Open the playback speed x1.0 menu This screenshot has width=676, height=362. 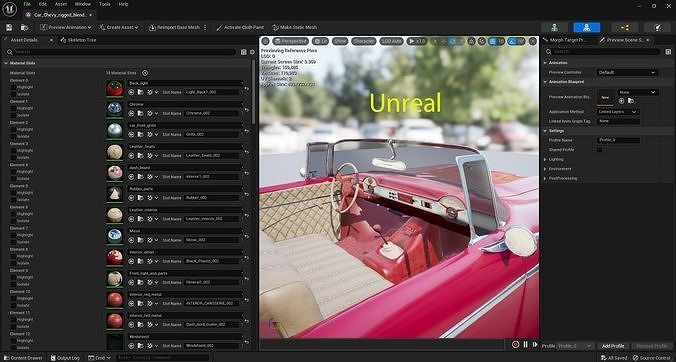click(417, 41)
